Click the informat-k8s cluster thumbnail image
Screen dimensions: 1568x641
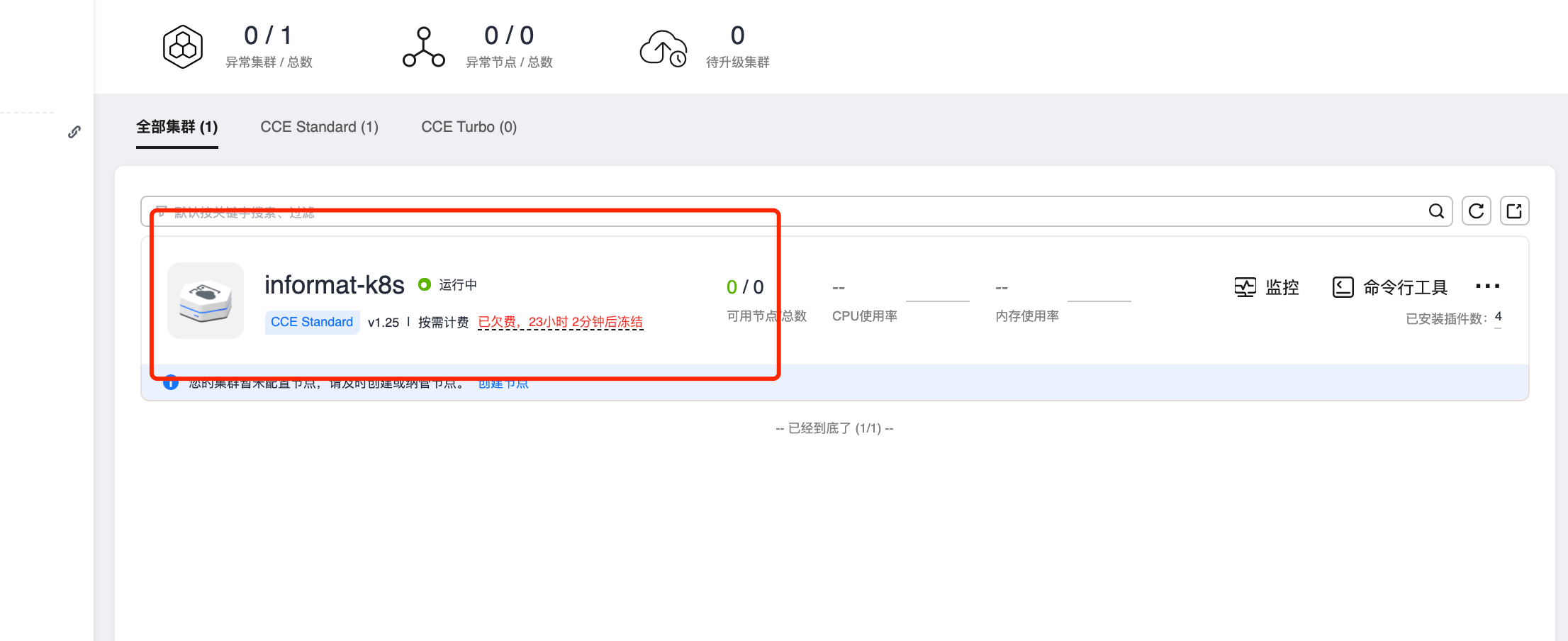(x=206, y=301)
